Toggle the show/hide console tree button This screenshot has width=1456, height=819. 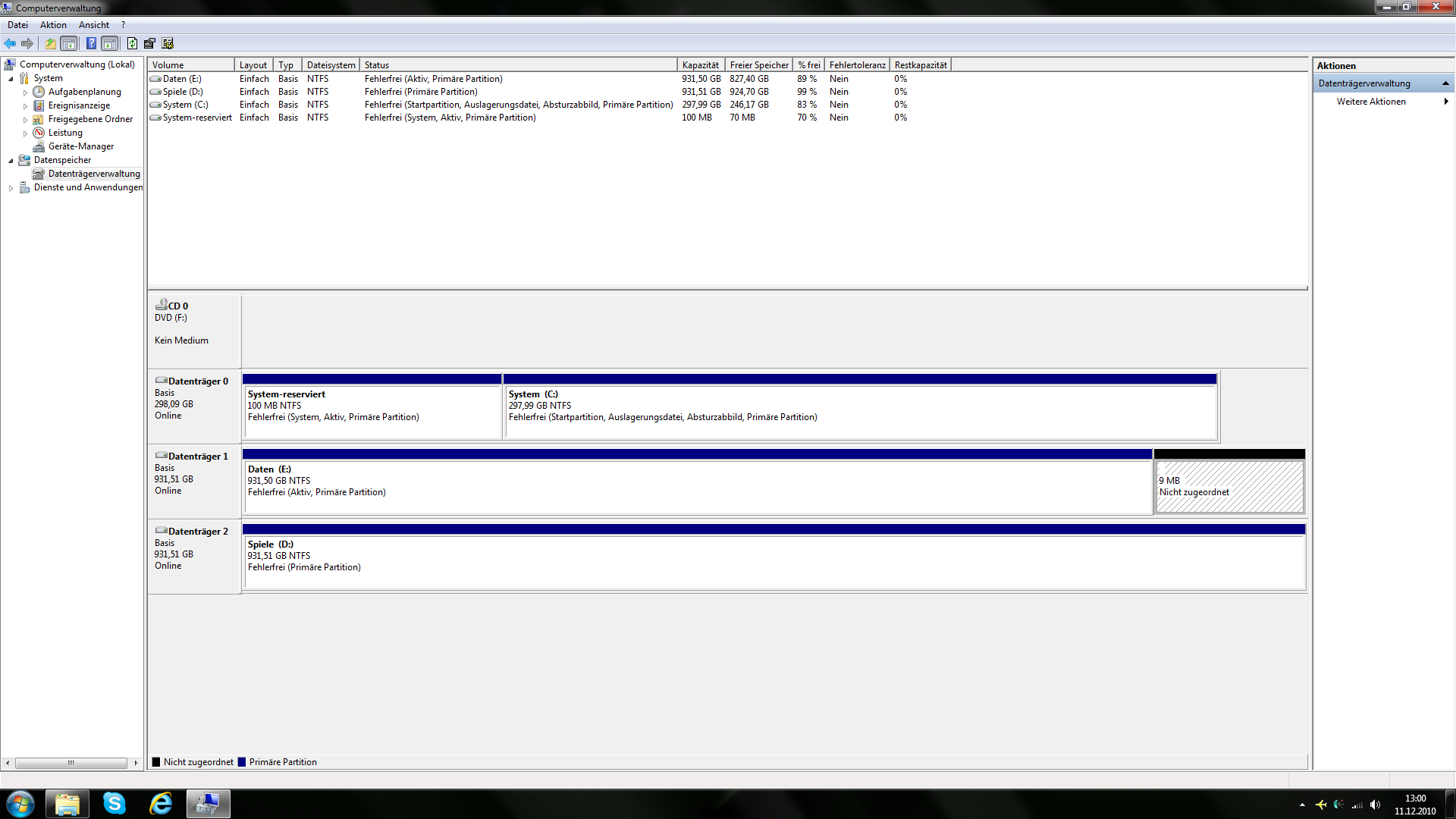coord(69,43)
